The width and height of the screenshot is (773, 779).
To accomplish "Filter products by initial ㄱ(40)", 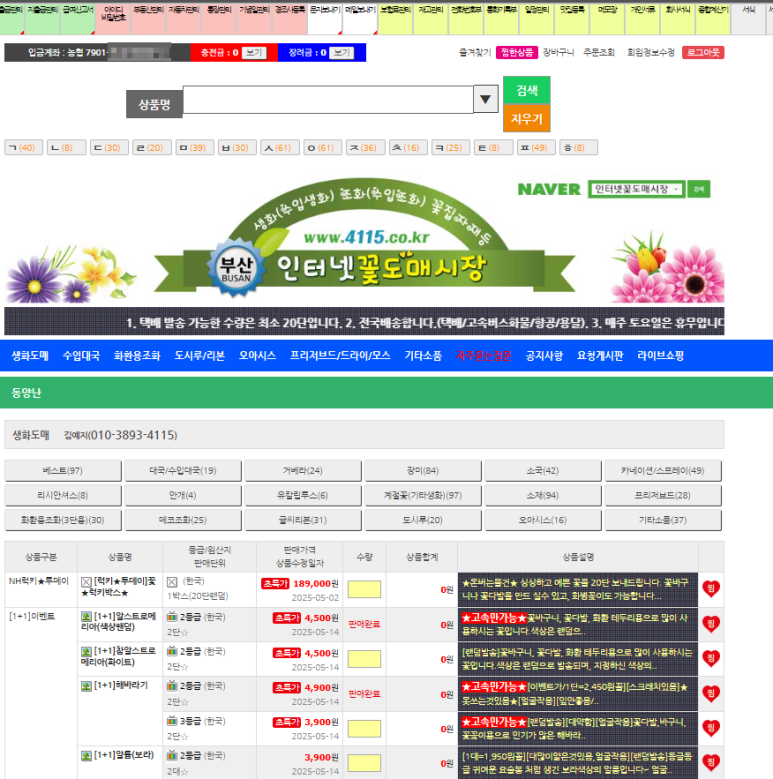I will [23, 148].
